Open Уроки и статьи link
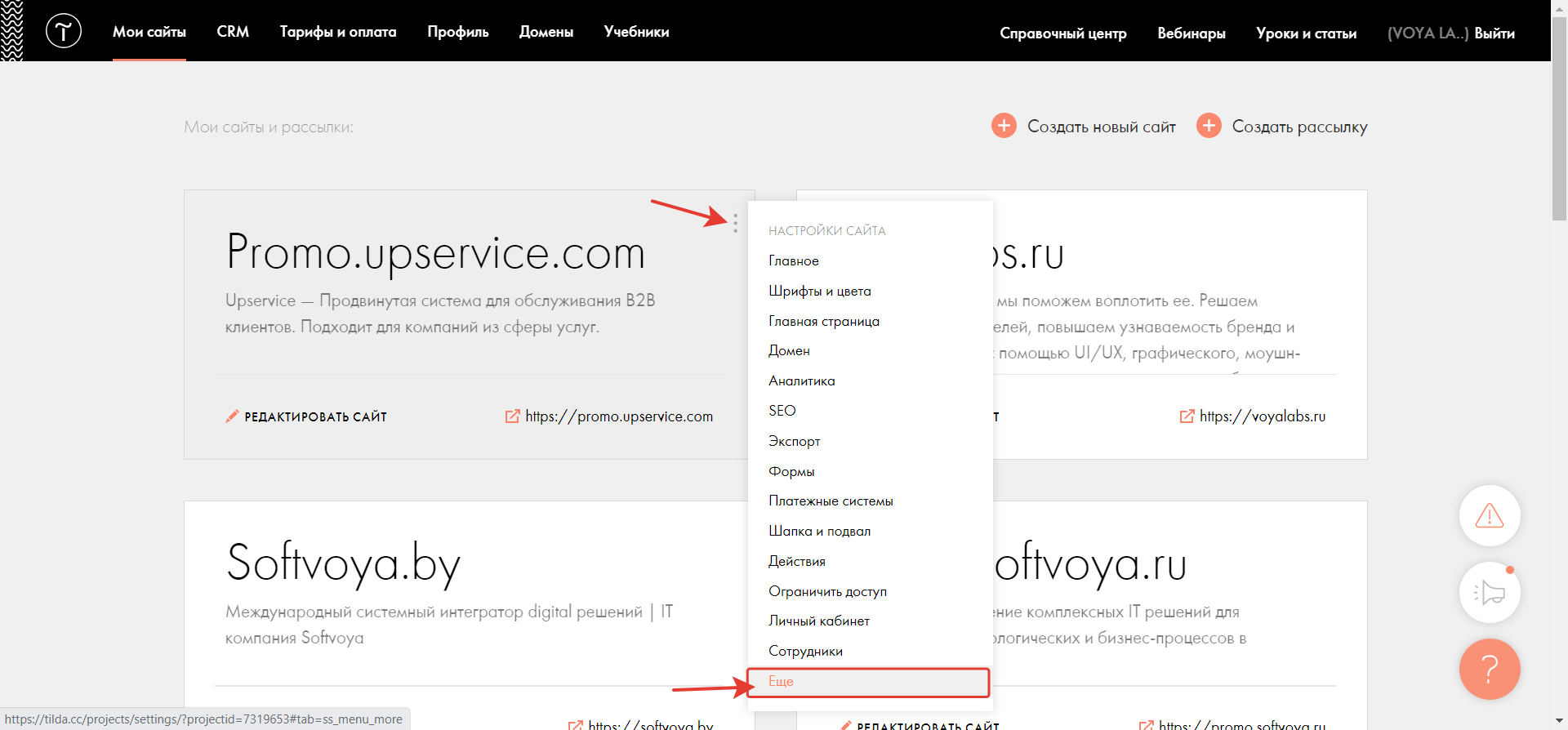This screenshot has height=730, width=1568. (1306, 33)
